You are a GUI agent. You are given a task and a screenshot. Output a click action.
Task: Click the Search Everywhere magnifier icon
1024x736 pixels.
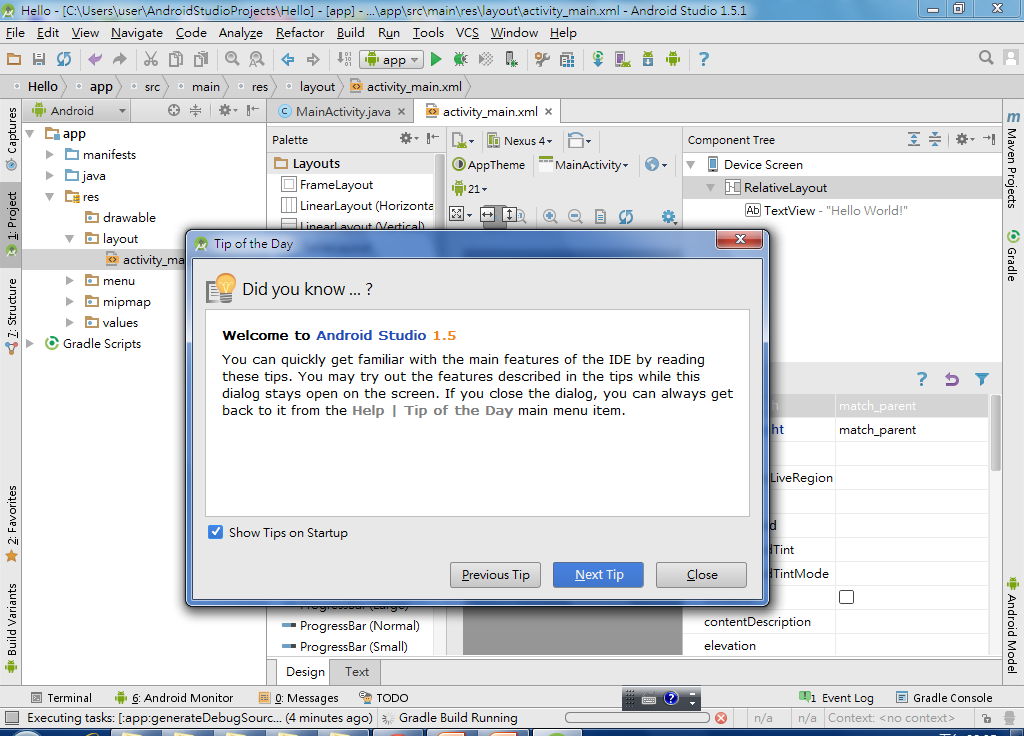click(985, 58)
